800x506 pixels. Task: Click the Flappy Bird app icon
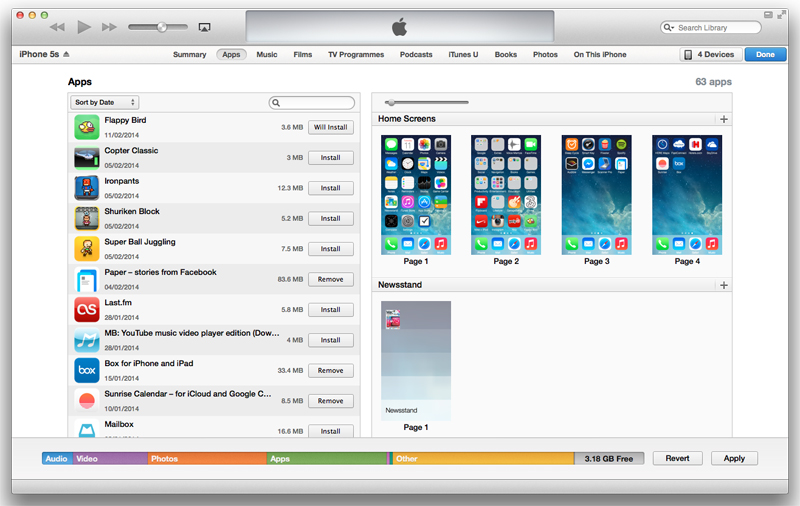coord(87,127)
